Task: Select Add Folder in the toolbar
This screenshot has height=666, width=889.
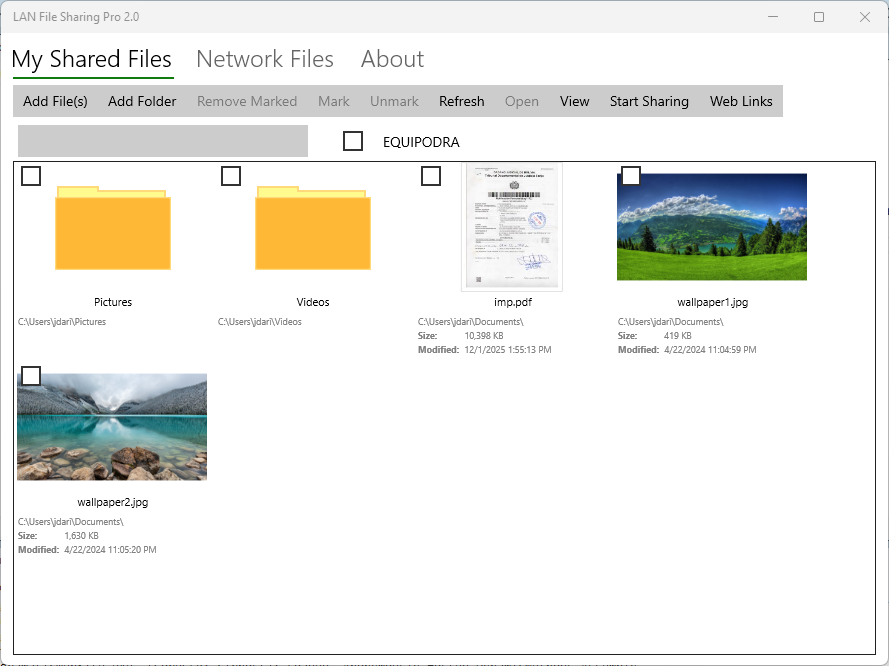Action: coord(141,101)
